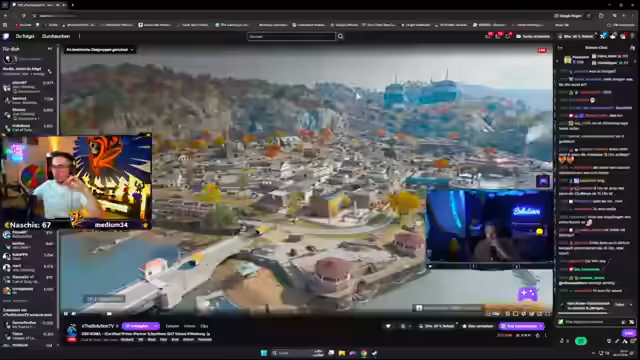
Task: Click the purple Chat send button
Action: [x=629, y=333]
